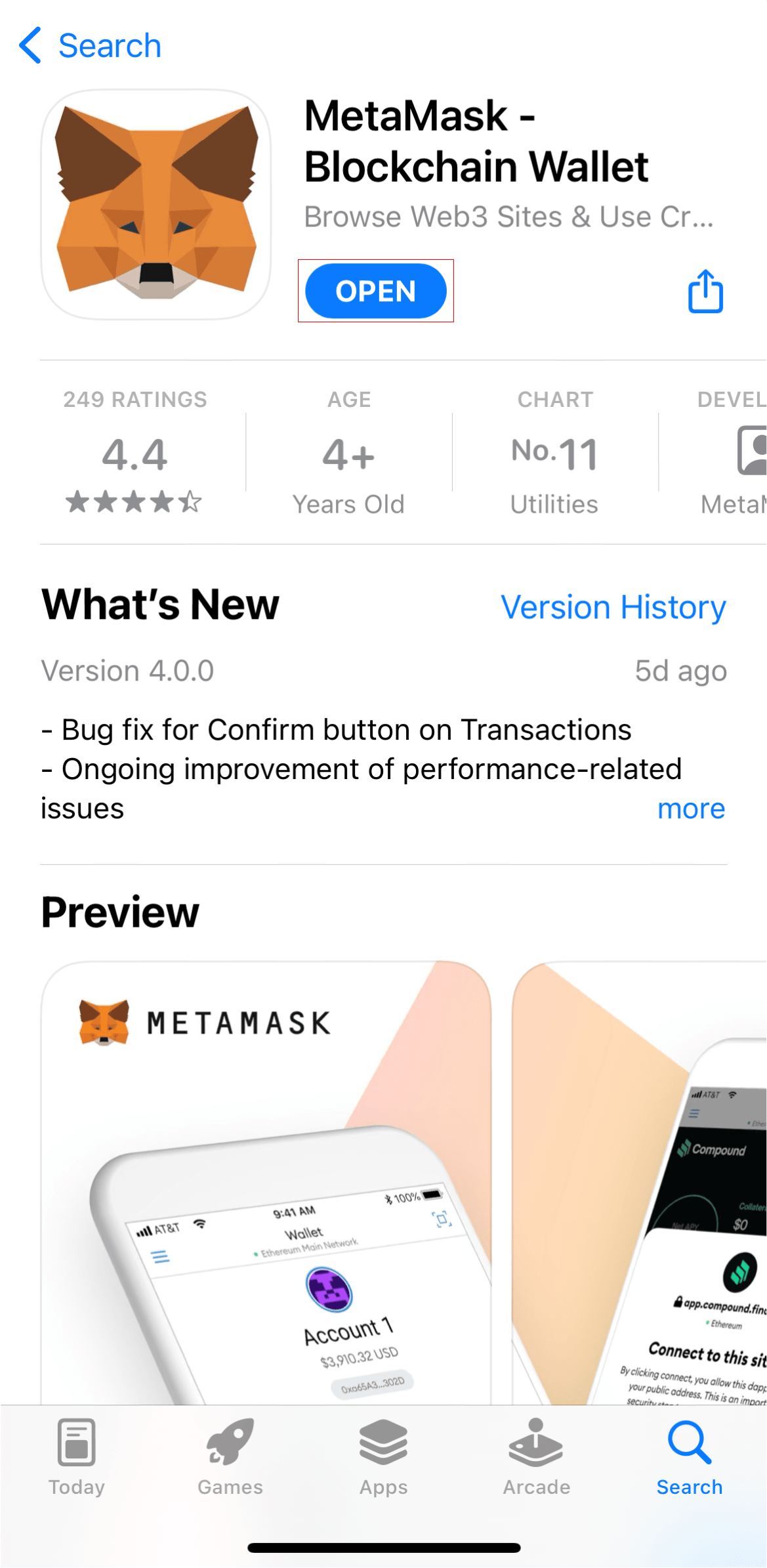Open second Compound preview screenshot
The width and height of the screenshot is (767, 1568).
[x=639, y=1183]
